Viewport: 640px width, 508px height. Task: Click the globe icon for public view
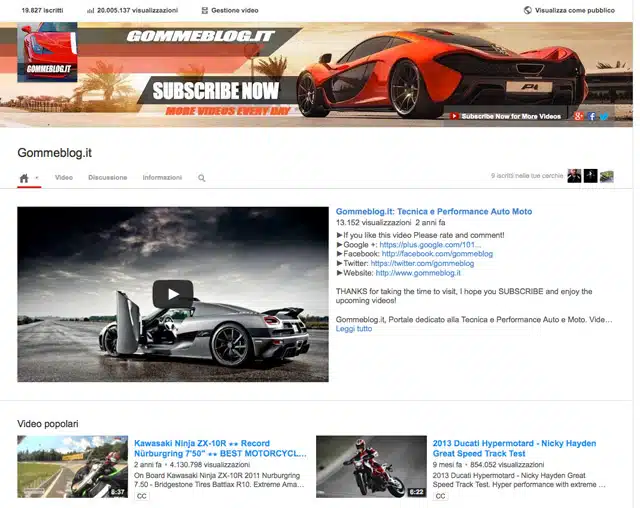coord(528,9)
